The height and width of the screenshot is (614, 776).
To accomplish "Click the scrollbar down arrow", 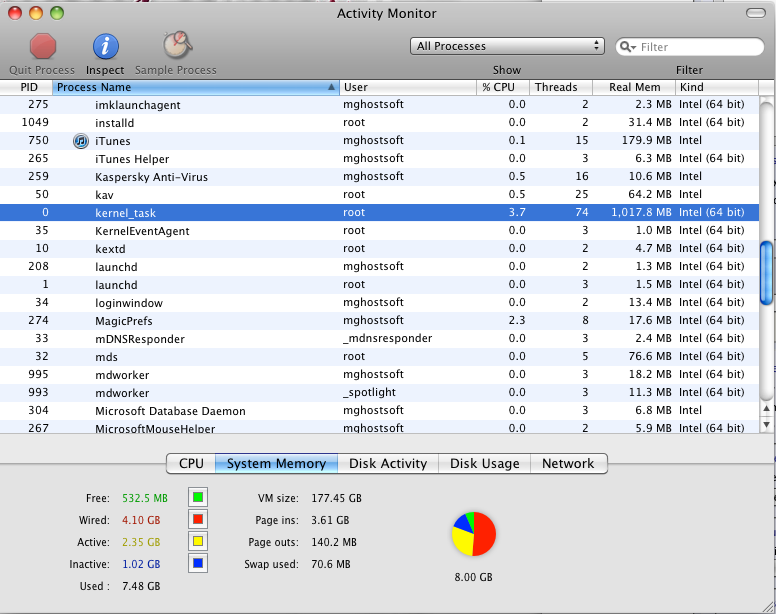I will pyautogui.click(x=767, y=425).
